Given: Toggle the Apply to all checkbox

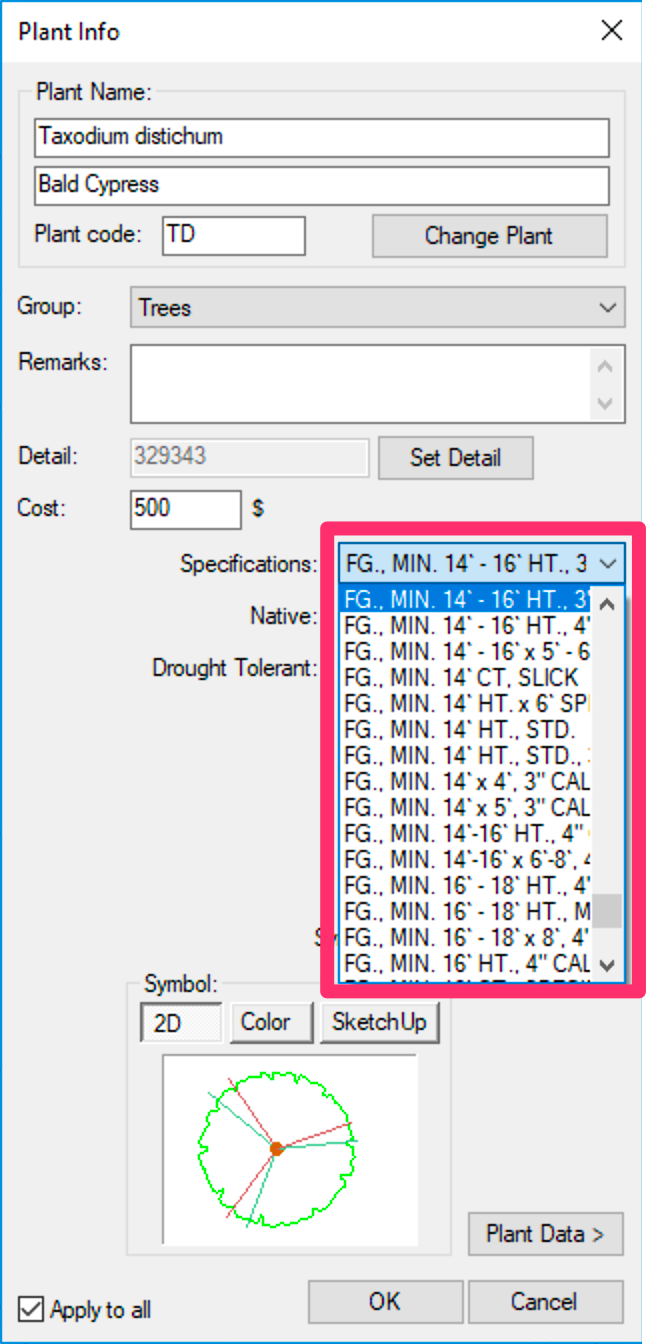Looking at the screenshot, I should click(x=31, y=1308).
